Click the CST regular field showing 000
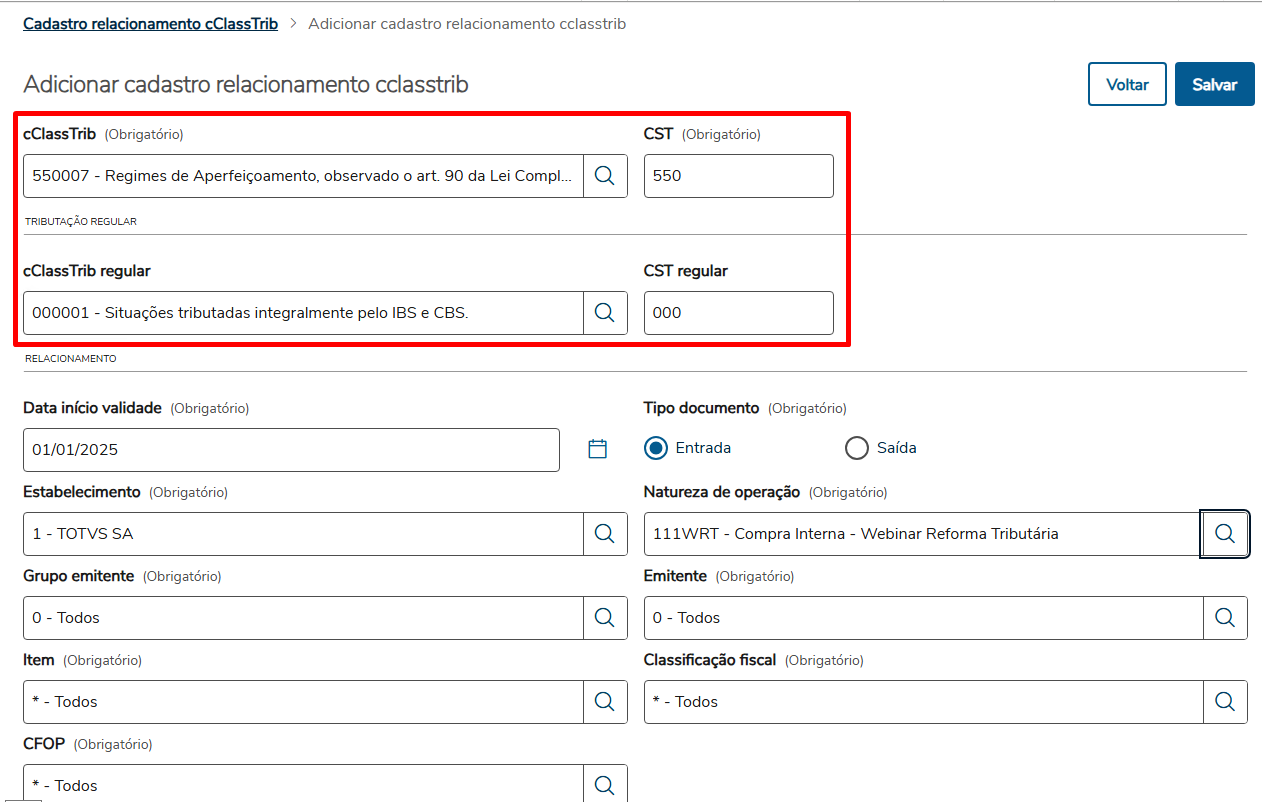 (738, 313)
